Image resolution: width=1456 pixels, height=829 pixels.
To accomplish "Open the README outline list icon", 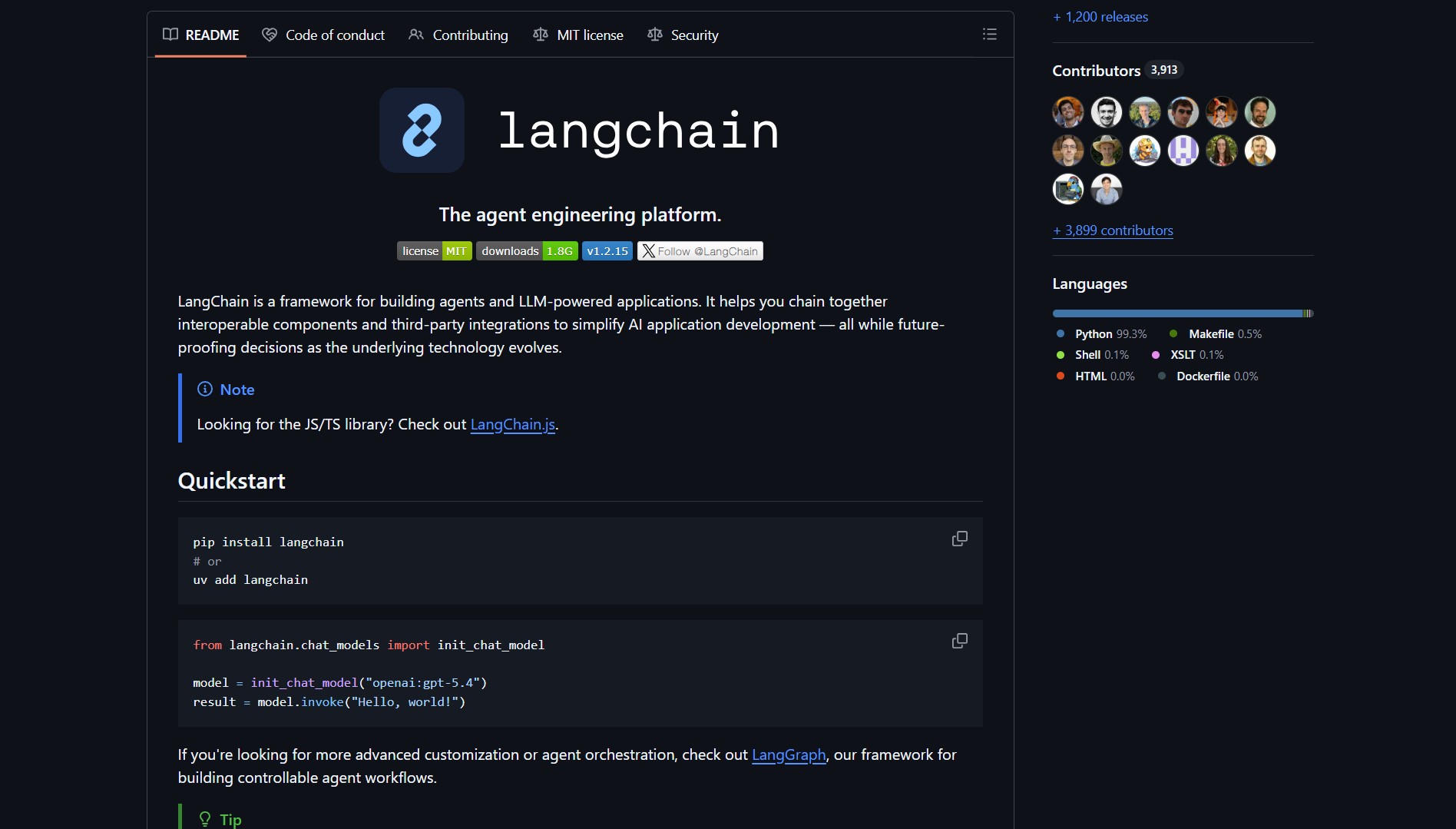I will tap(989, 35).
